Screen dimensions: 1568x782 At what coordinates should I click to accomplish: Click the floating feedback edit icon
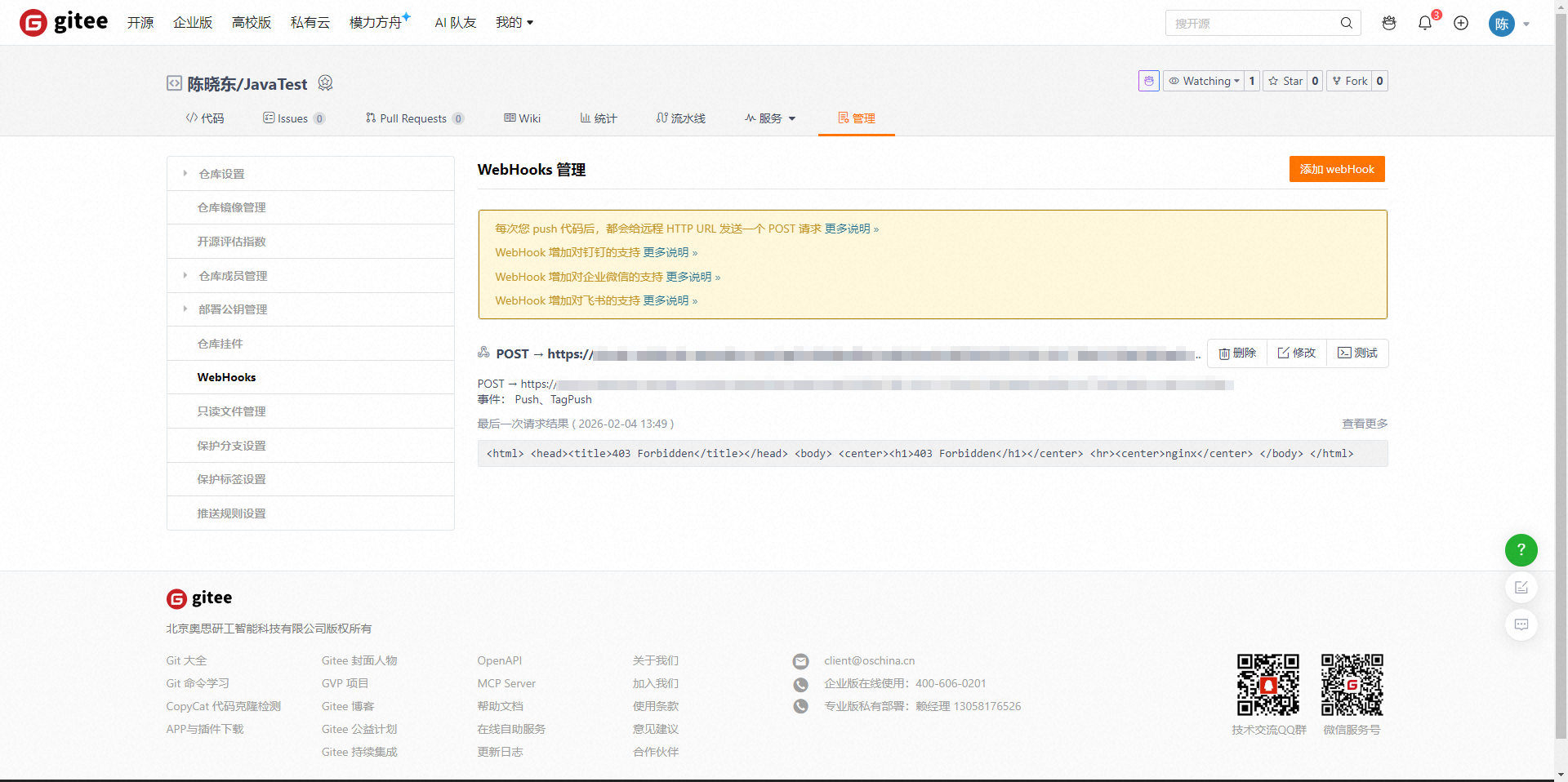[1521, 588]
